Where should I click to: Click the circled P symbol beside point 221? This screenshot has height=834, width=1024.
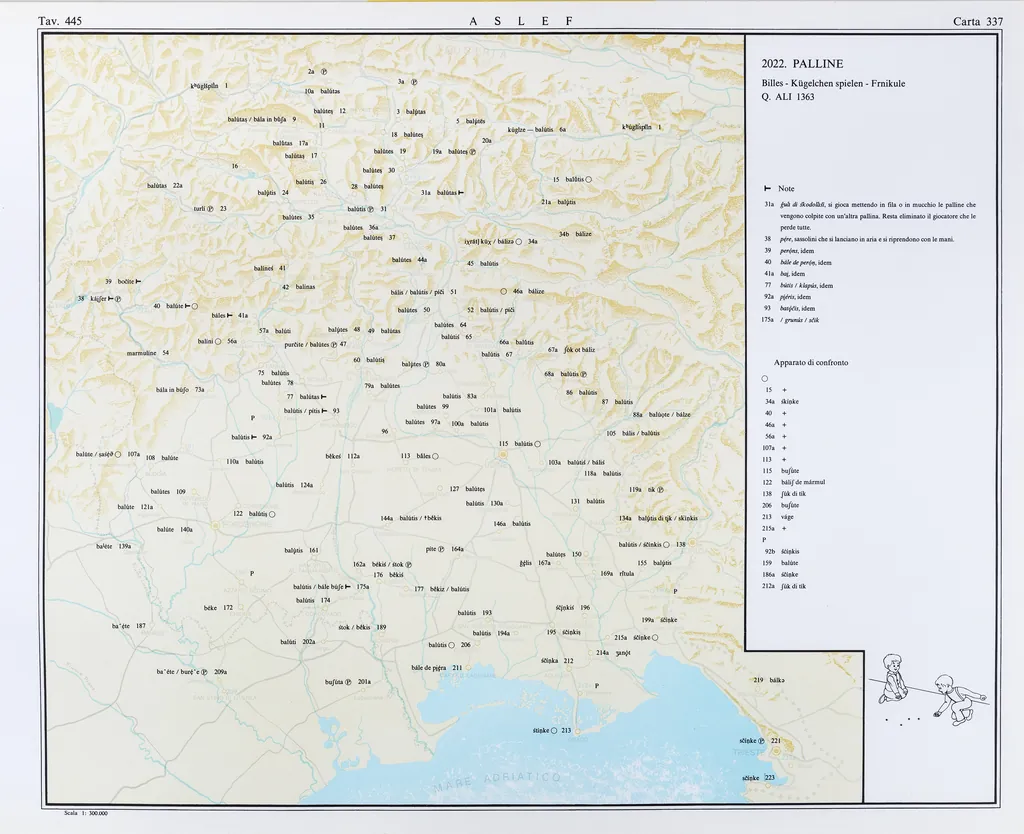pos(762,741)
